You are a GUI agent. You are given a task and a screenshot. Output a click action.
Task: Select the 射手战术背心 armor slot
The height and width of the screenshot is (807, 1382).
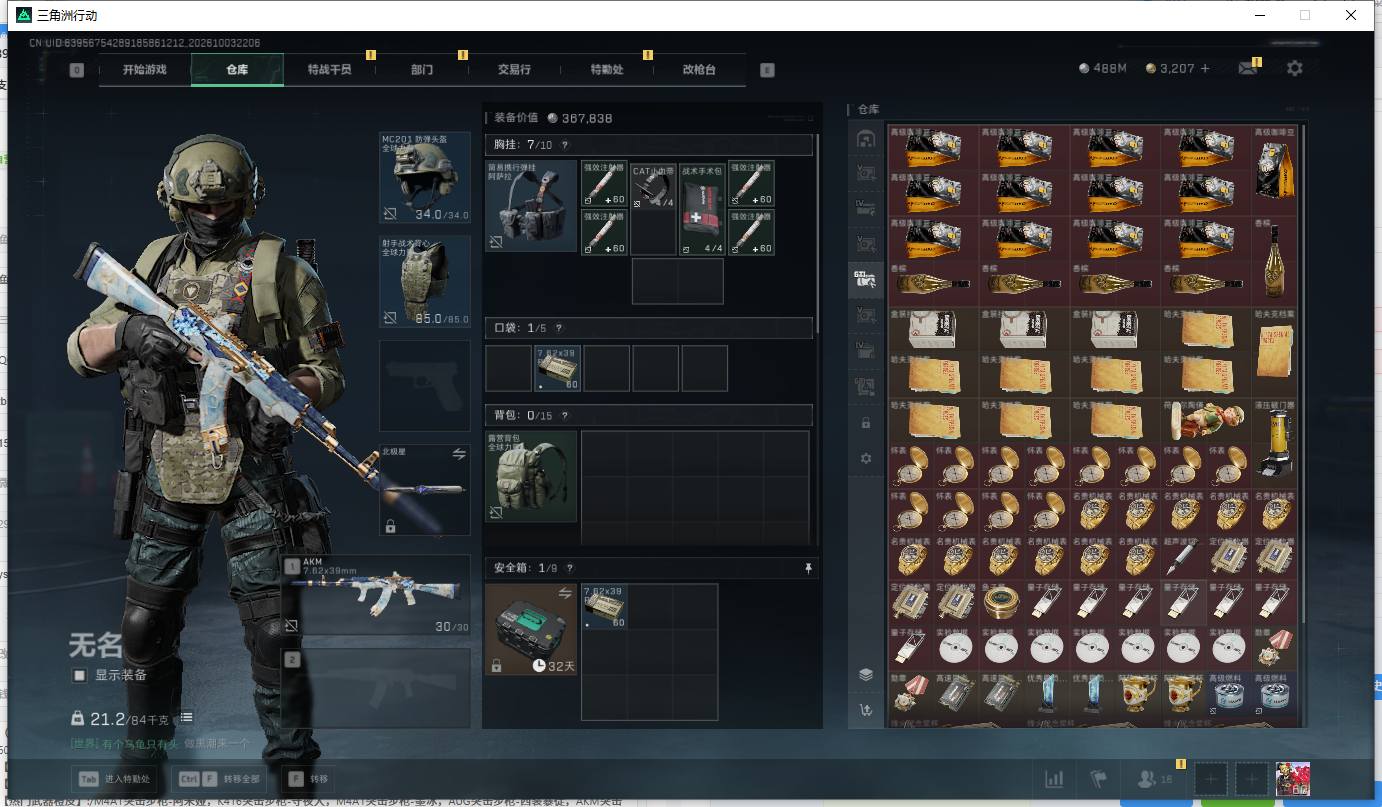425,281
